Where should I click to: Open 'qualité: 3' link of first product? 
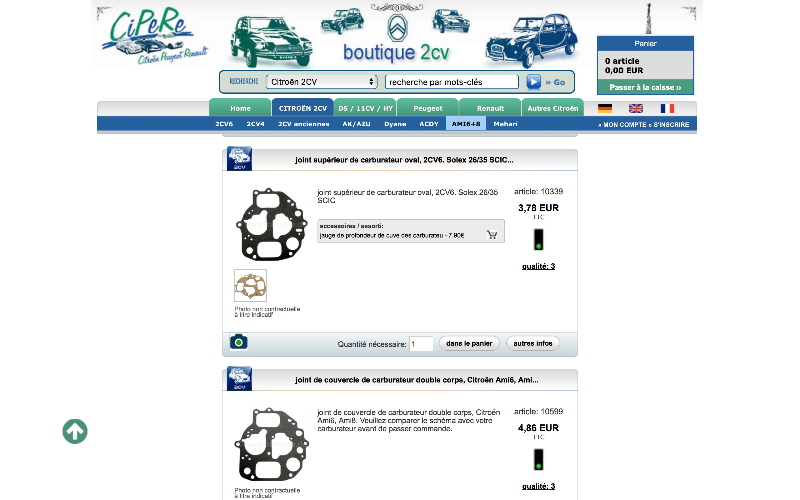538,266
